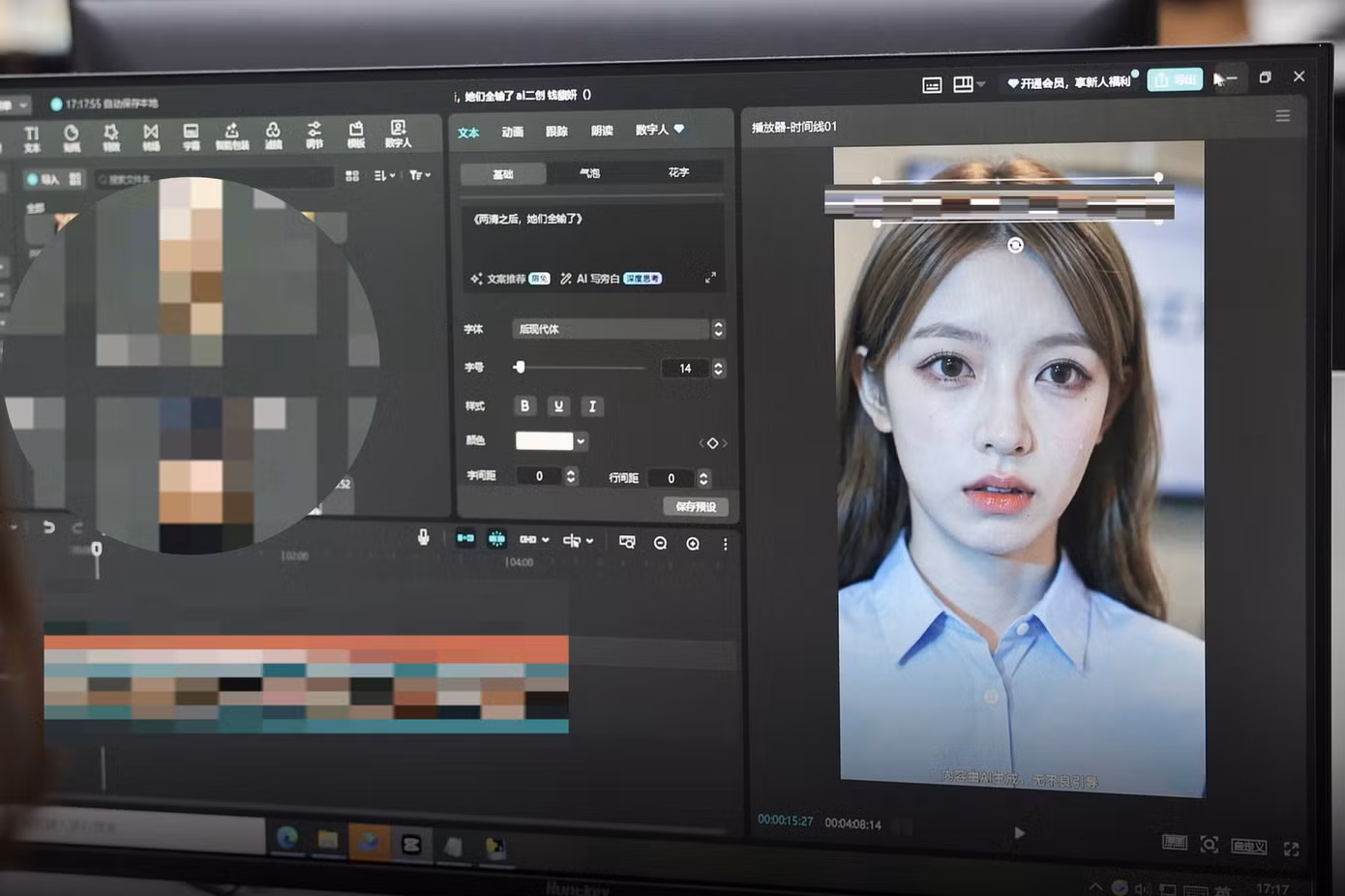The width and height of the screenshot is (1345, 896).
Task: Switch to the 朗读 read-aloud tab
Action: (602, 131)
